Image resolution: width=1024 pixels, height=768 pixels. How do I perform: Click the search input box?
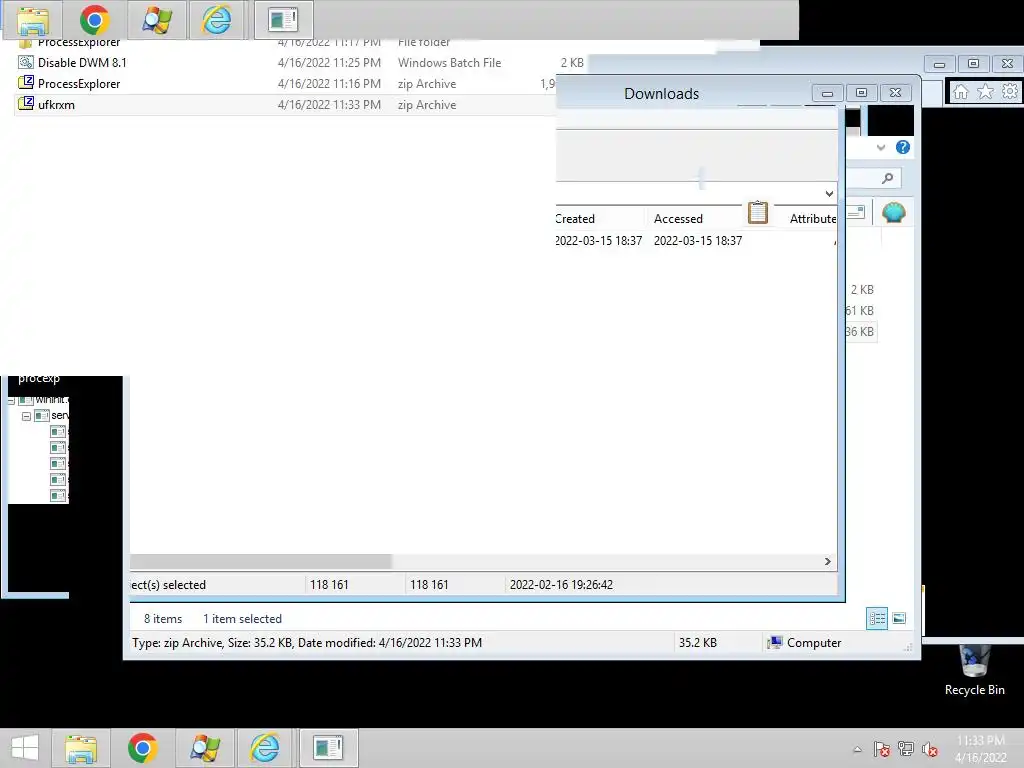873,178
